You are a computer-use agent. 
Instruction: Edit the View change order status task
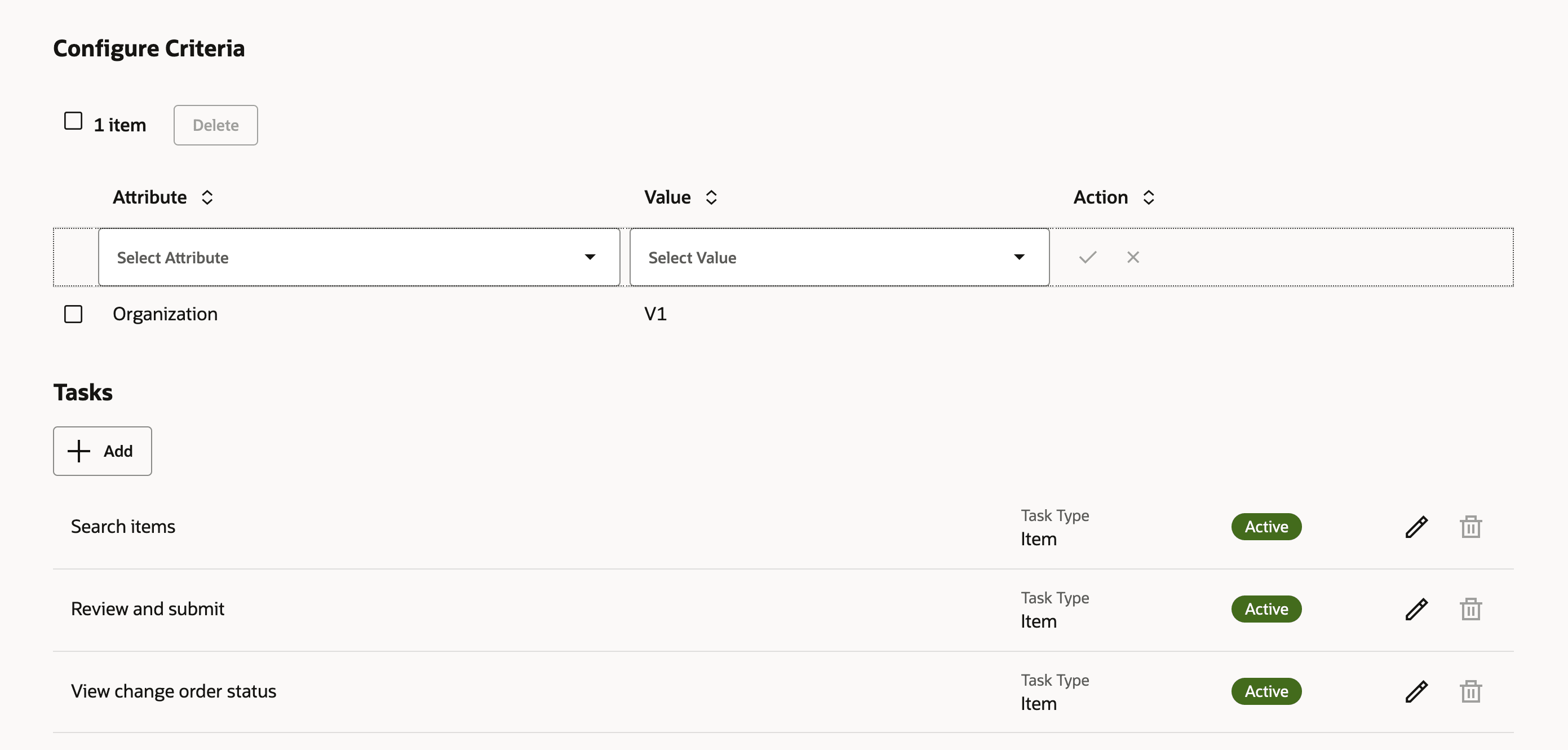click(x=1416, y=691)
